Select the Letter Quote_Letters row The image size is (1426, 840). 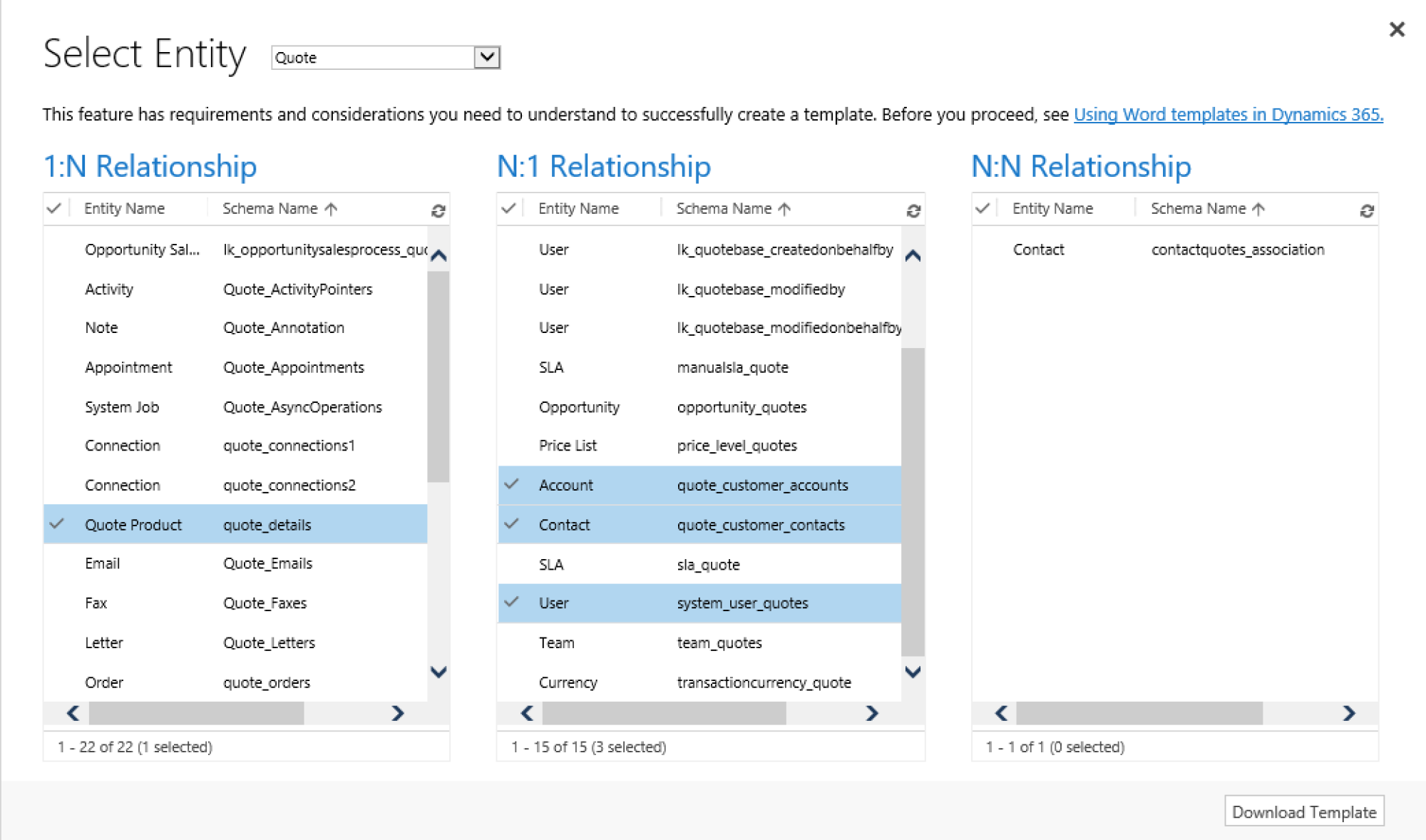(x=235, y=642)
